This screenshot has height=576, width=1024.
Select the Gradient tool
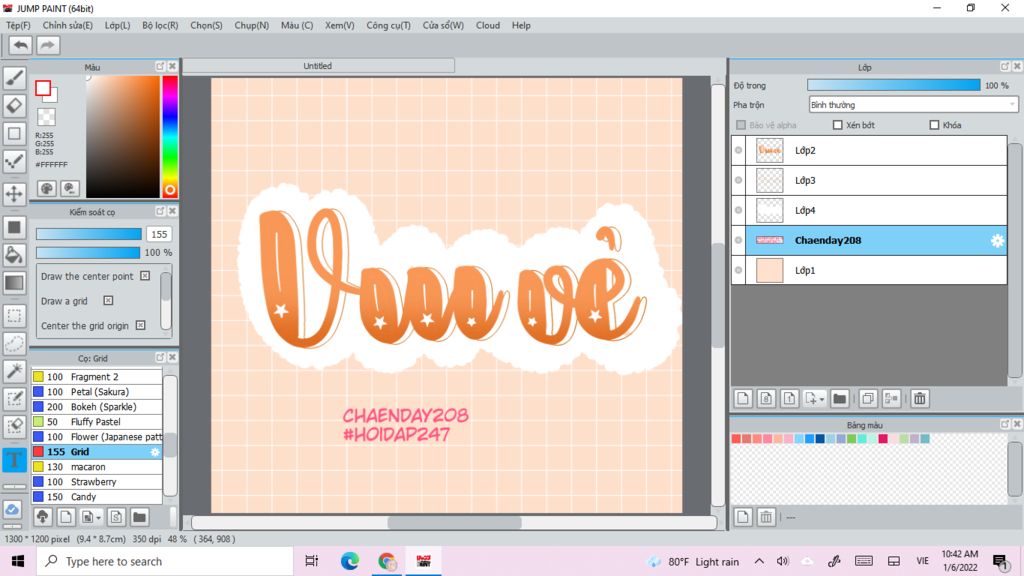point(14,283)
